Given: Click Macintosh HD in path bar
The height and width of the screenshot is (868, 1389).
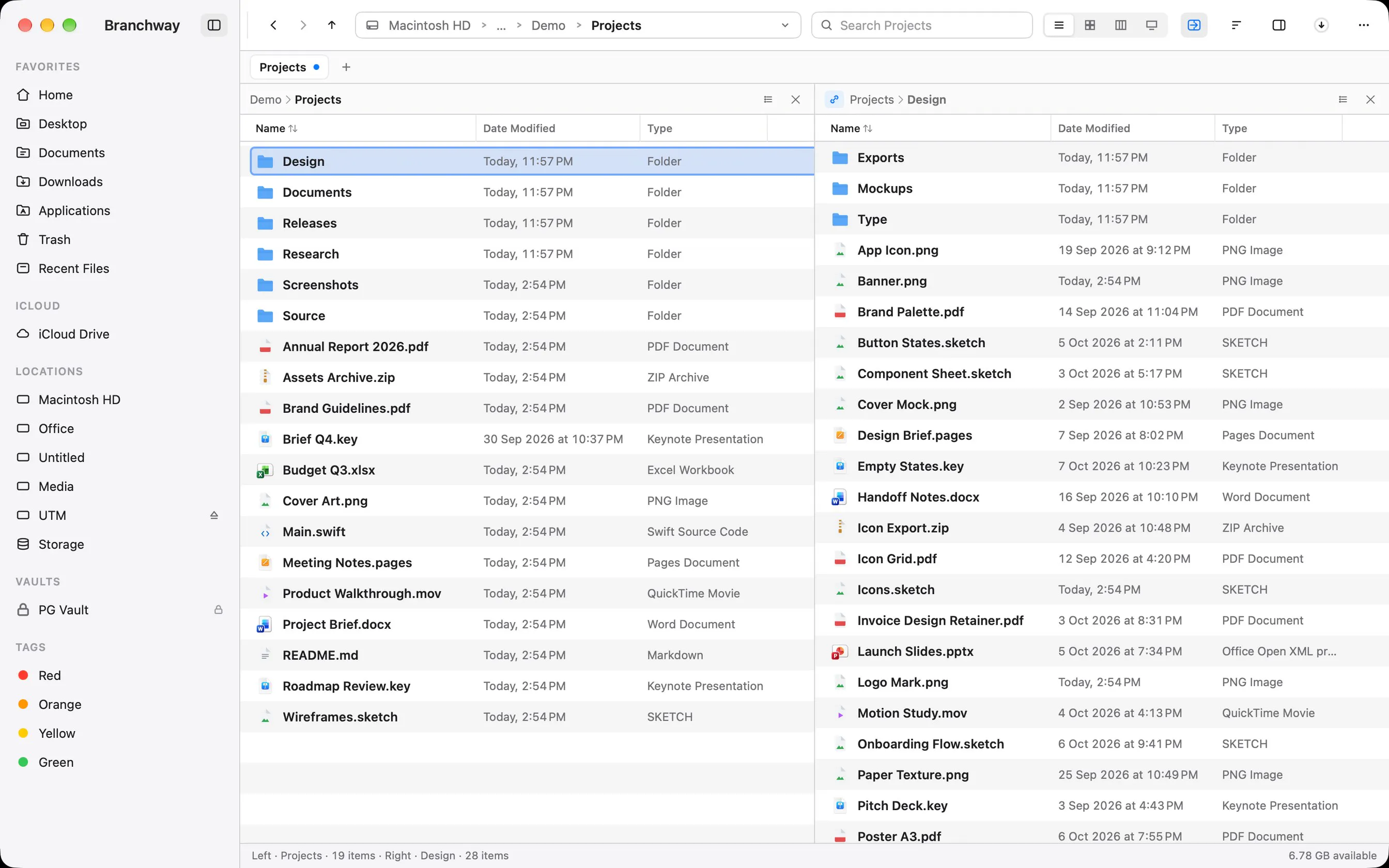Looking at the screenshot, I should point(429,25).
